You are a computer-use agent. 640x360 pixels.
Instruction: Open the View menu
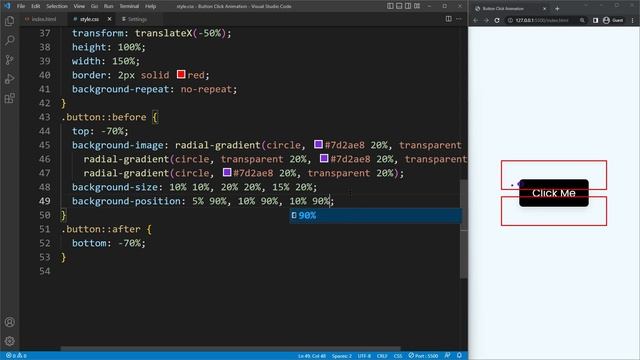point(79,6)
